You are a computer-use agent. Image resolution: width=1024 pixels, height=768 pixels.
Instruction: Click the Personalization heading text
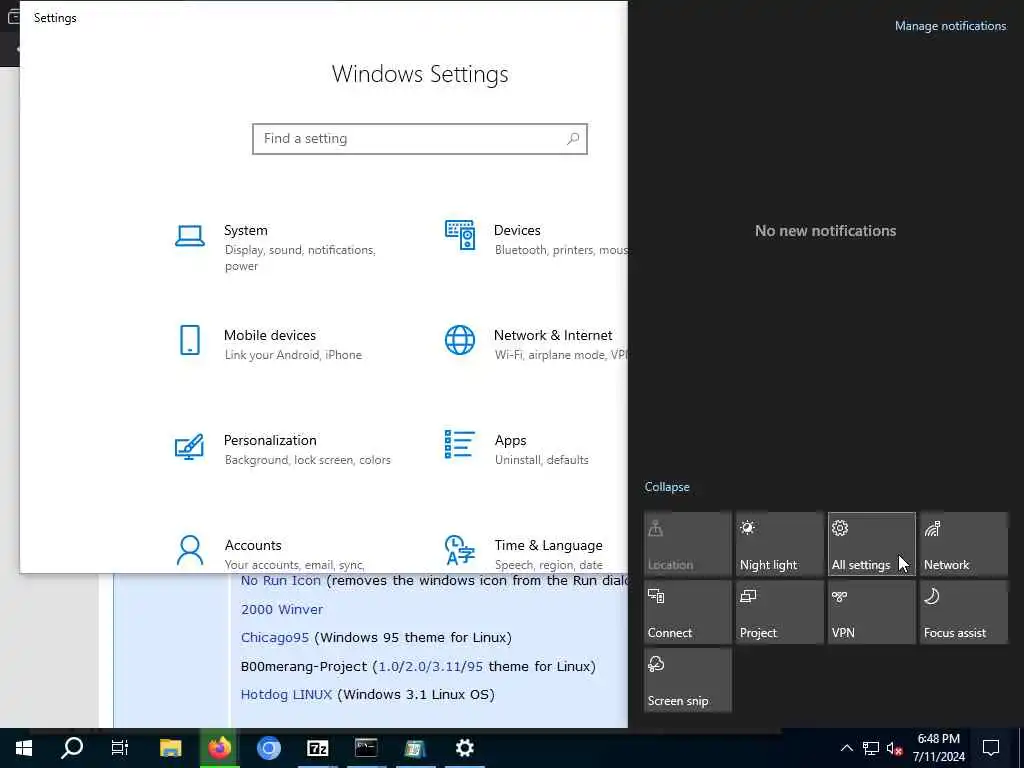pyautogui.click(x=270, y=440)
